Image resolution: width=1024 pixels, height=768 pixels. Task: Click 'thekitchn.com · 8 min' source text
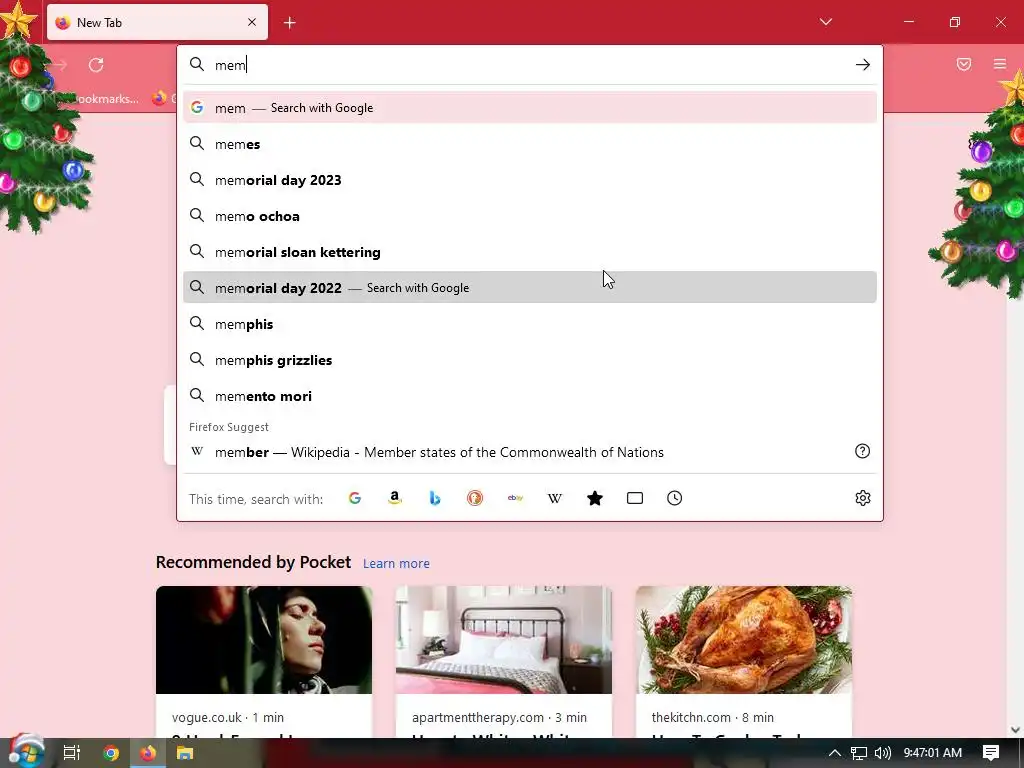pos(712,717)
